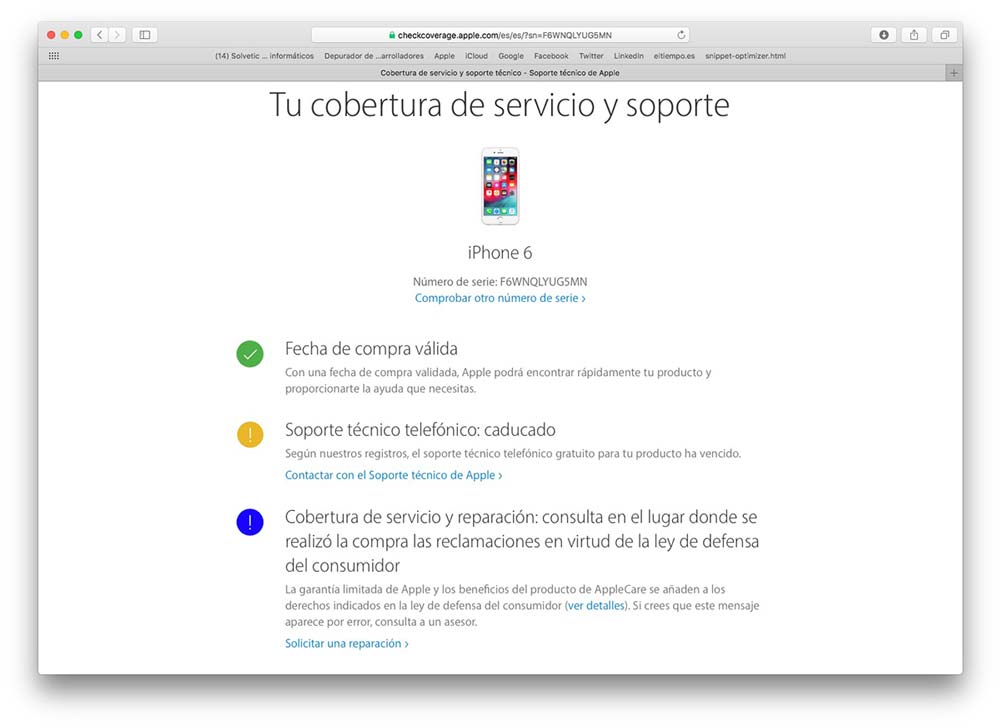The image size is (1000, 728).
Task: Close the Safari window with red button
Action: [x=51, y=35]
